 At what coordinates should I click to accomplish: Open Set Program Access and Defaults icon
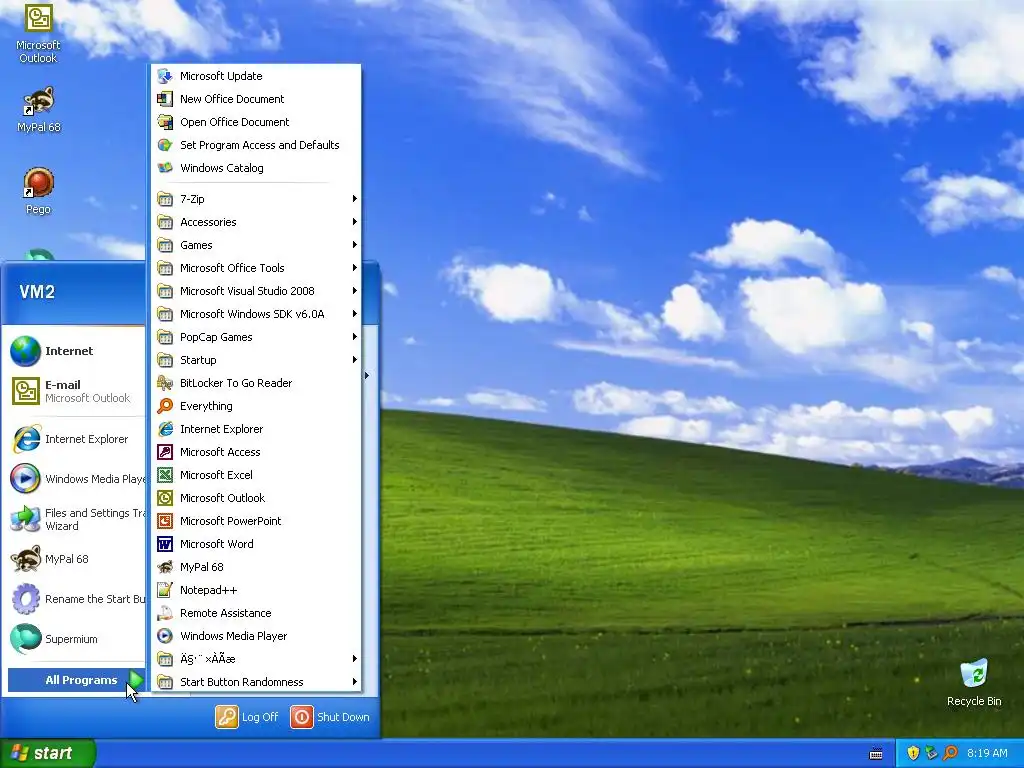click(165, 145)
